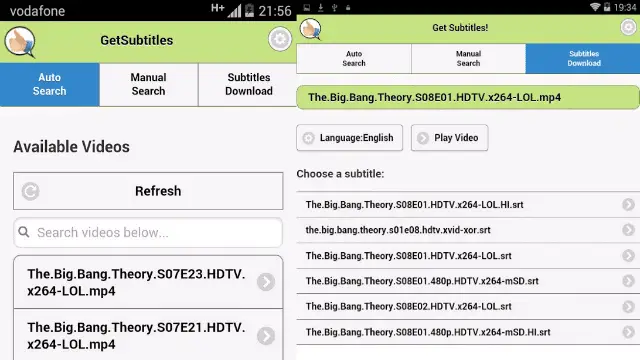Open settings gear in GetSubtitles header

pyautogui.click(x=280, y=39)
